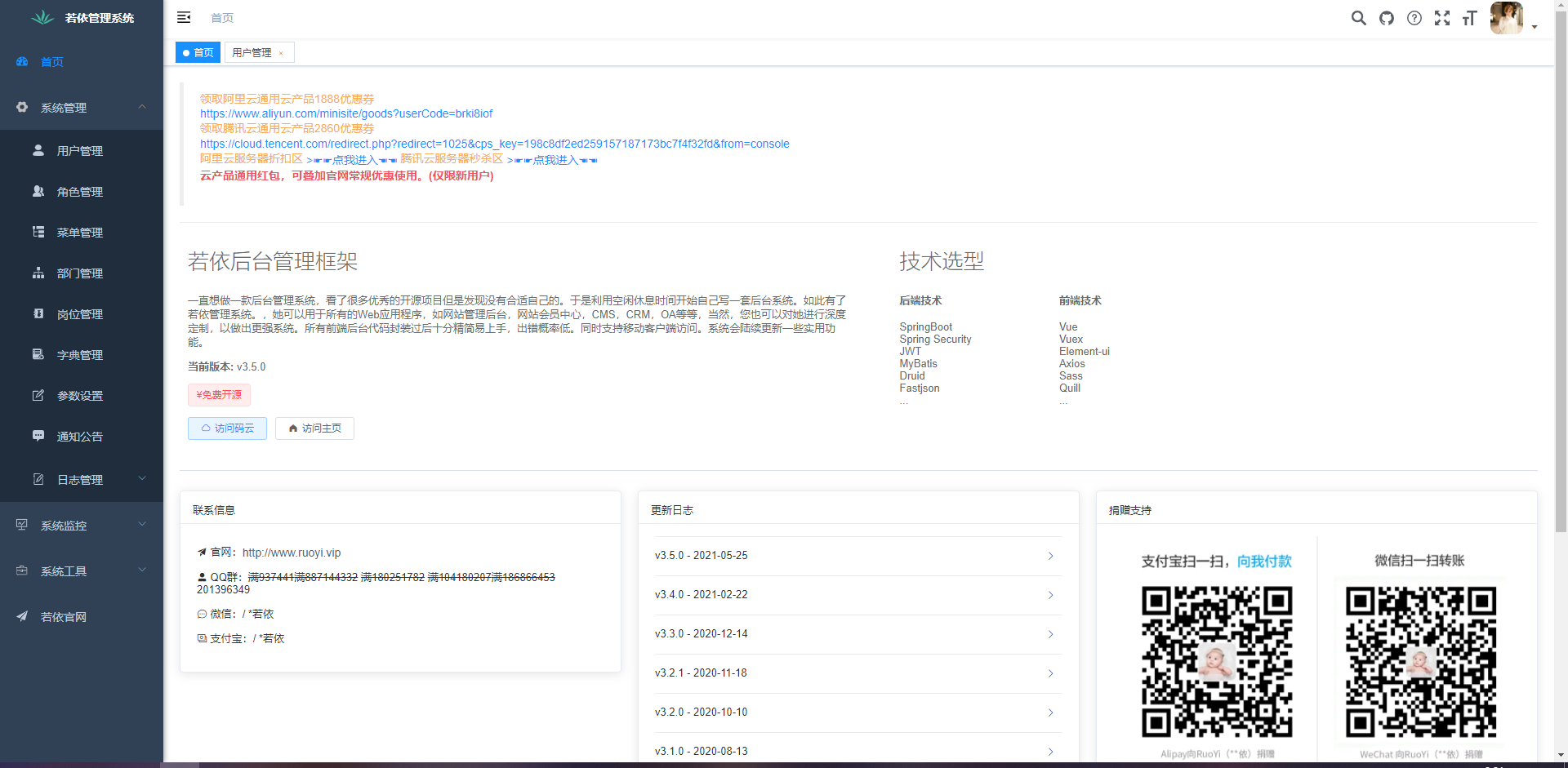Open 字典管理 in the sidebar
Image resolution: width=1568 pixels, height=768 pixels.
coord(82,355)
